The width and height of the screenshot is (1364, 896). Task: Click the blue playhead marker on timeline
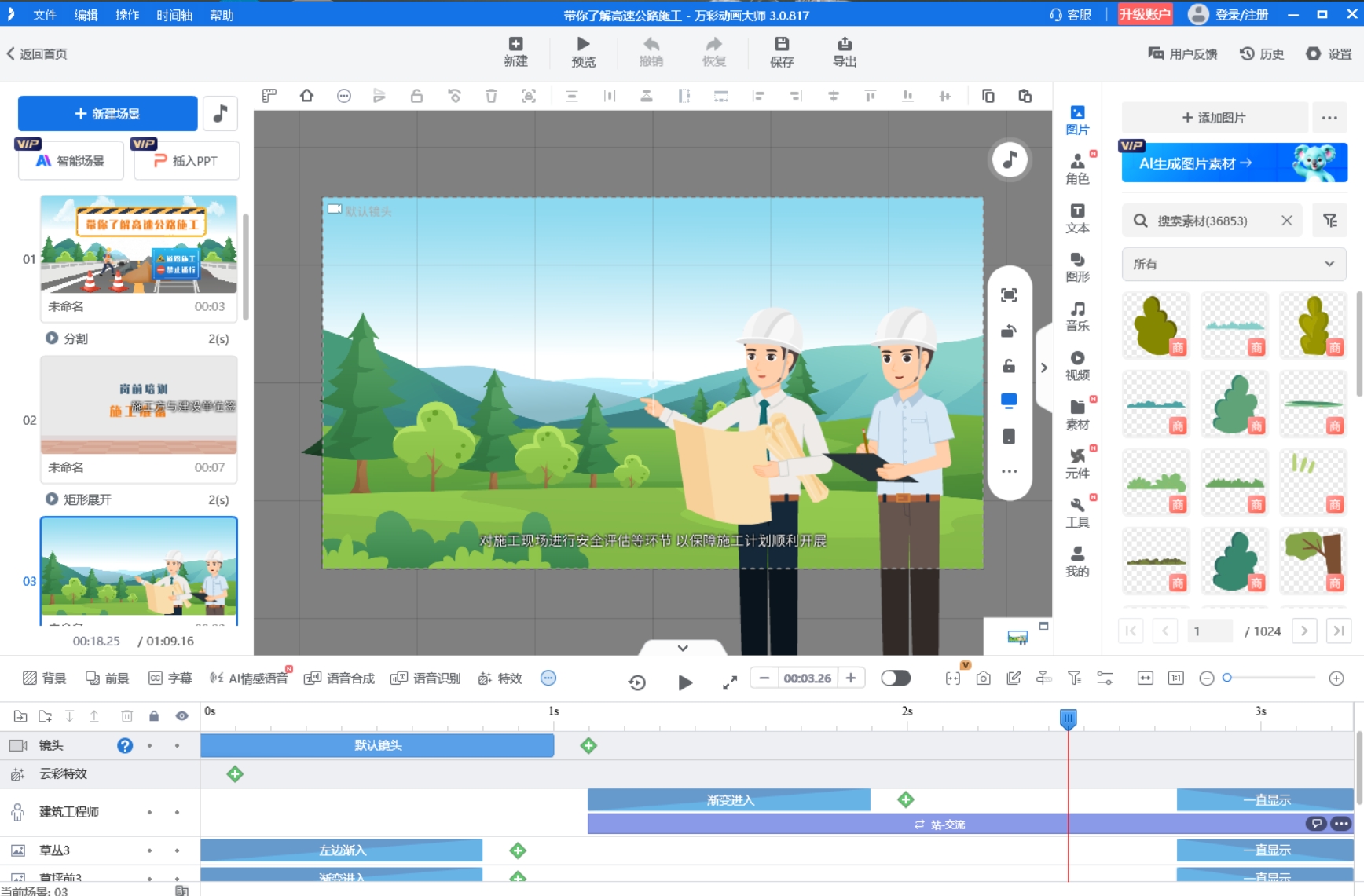tap(1068, 718)
